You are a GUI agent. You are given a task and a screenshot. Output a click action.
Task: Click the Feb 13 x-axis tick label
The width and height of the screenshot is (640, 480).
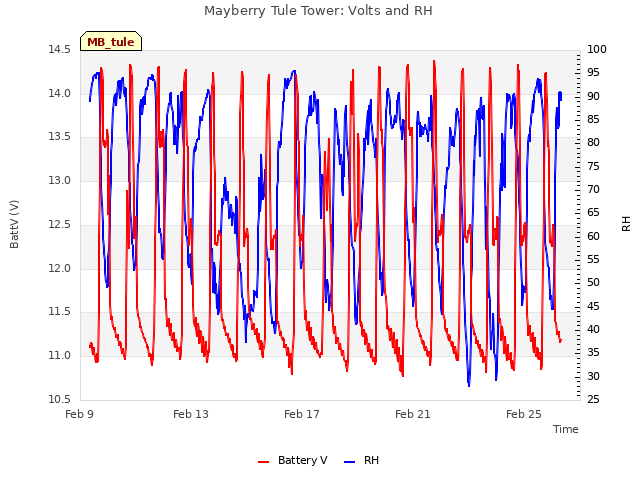pos(191,414)
